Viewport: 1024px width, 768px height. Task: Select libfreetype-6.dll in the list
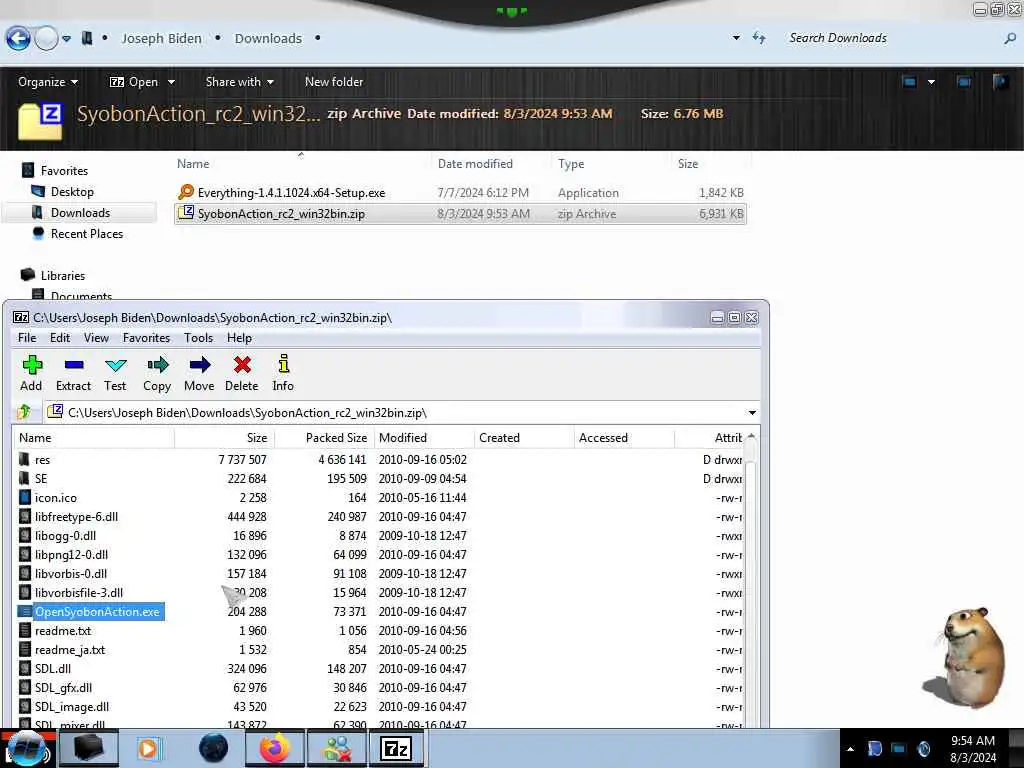click(76, 517)
